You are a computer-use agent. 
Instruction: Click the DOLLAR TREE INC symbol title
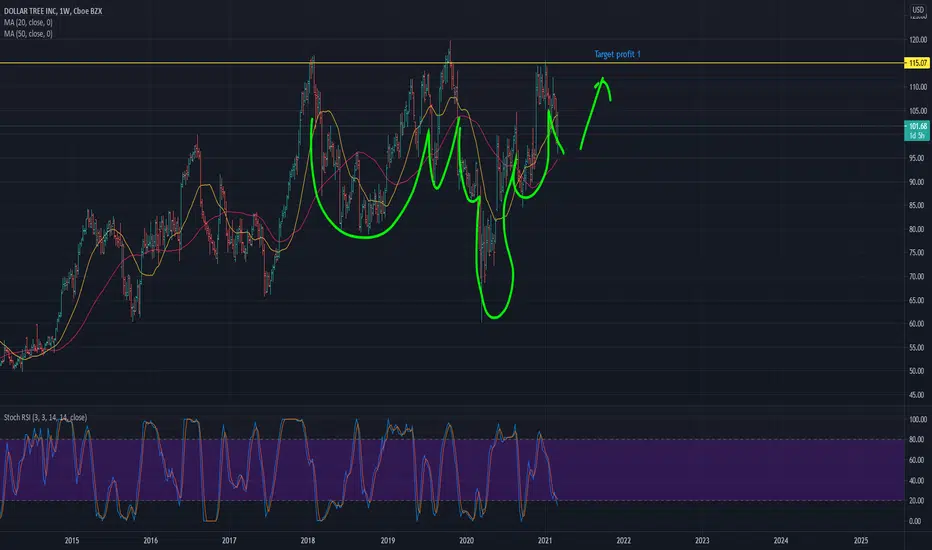point(53,11)
